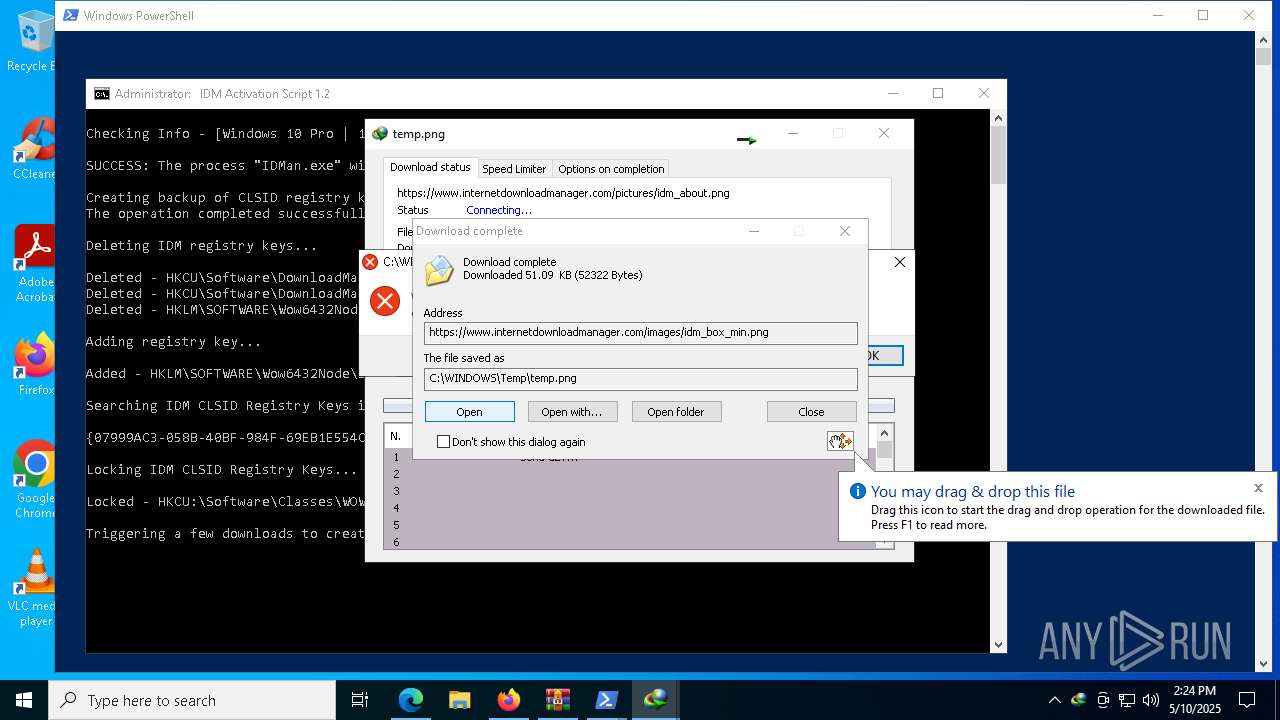Image resolution: width=1280 pixels, height=720 pixels.
Task: Switch to Internet Download Manager in taskbar
Action: tap(656, 700)
